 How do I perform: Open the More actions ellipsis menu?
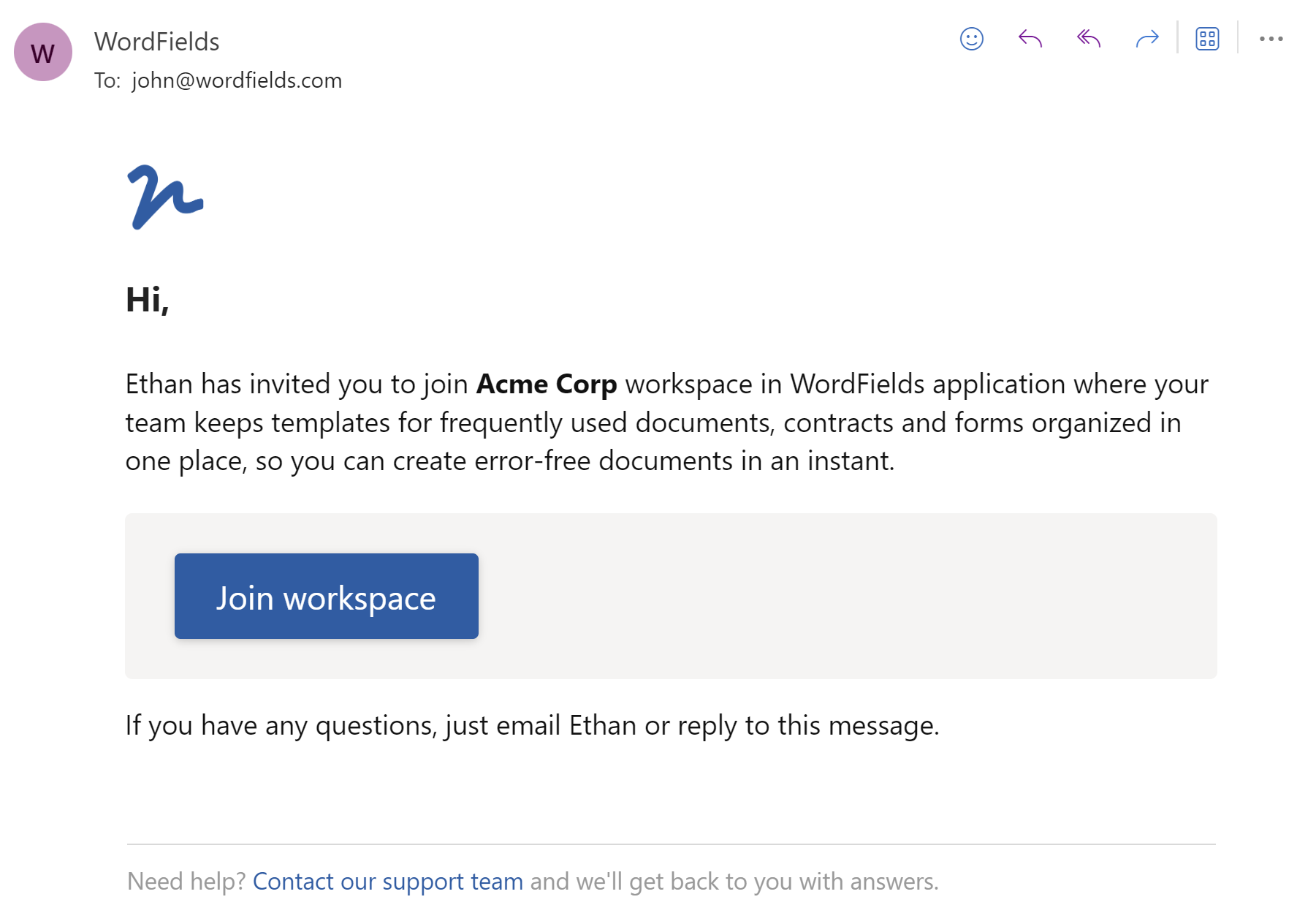pos(1271,39)
